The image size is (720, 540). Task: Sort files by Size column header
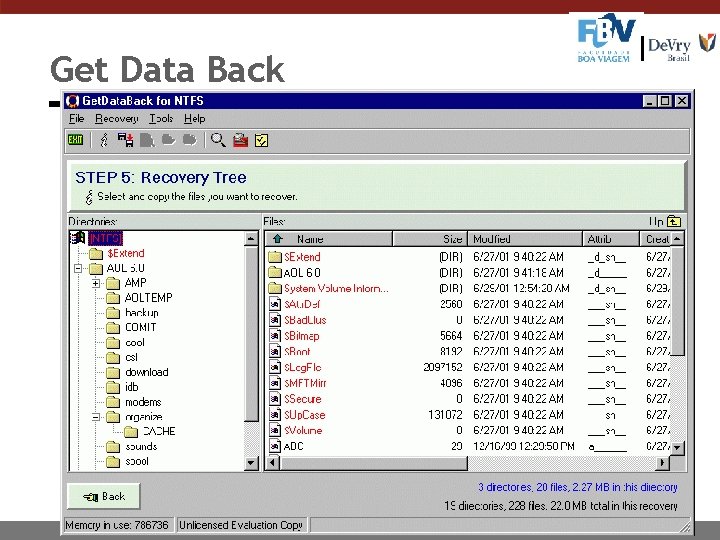coord(430,239)
